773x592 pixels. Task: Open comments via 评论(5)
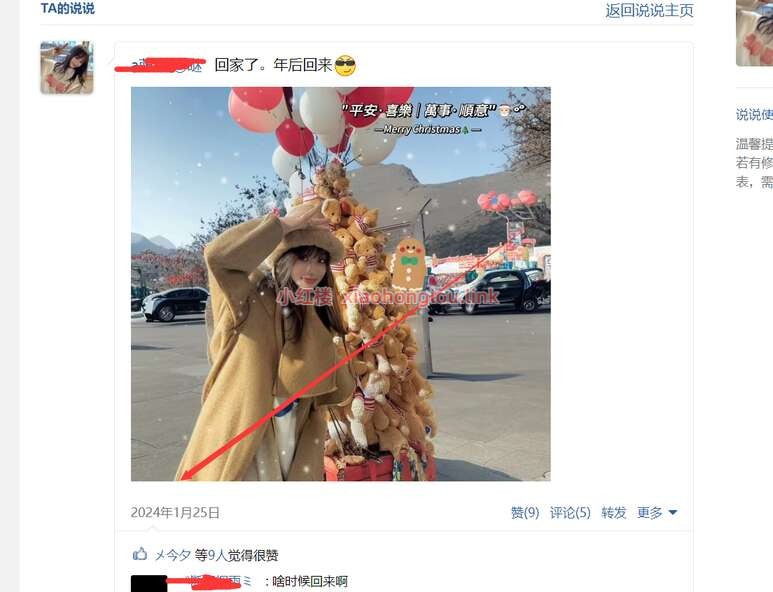point(570,513)
